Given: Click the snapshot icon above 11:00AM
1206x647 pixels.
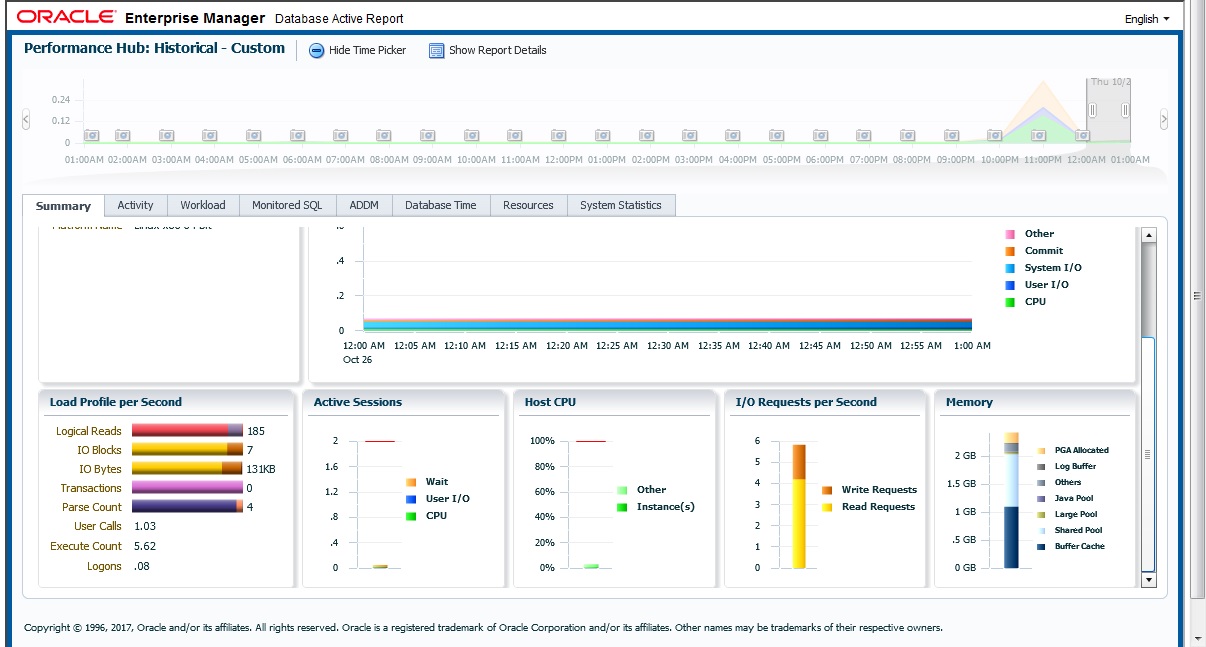Looking at the screenshot, I should coord(514,135).
